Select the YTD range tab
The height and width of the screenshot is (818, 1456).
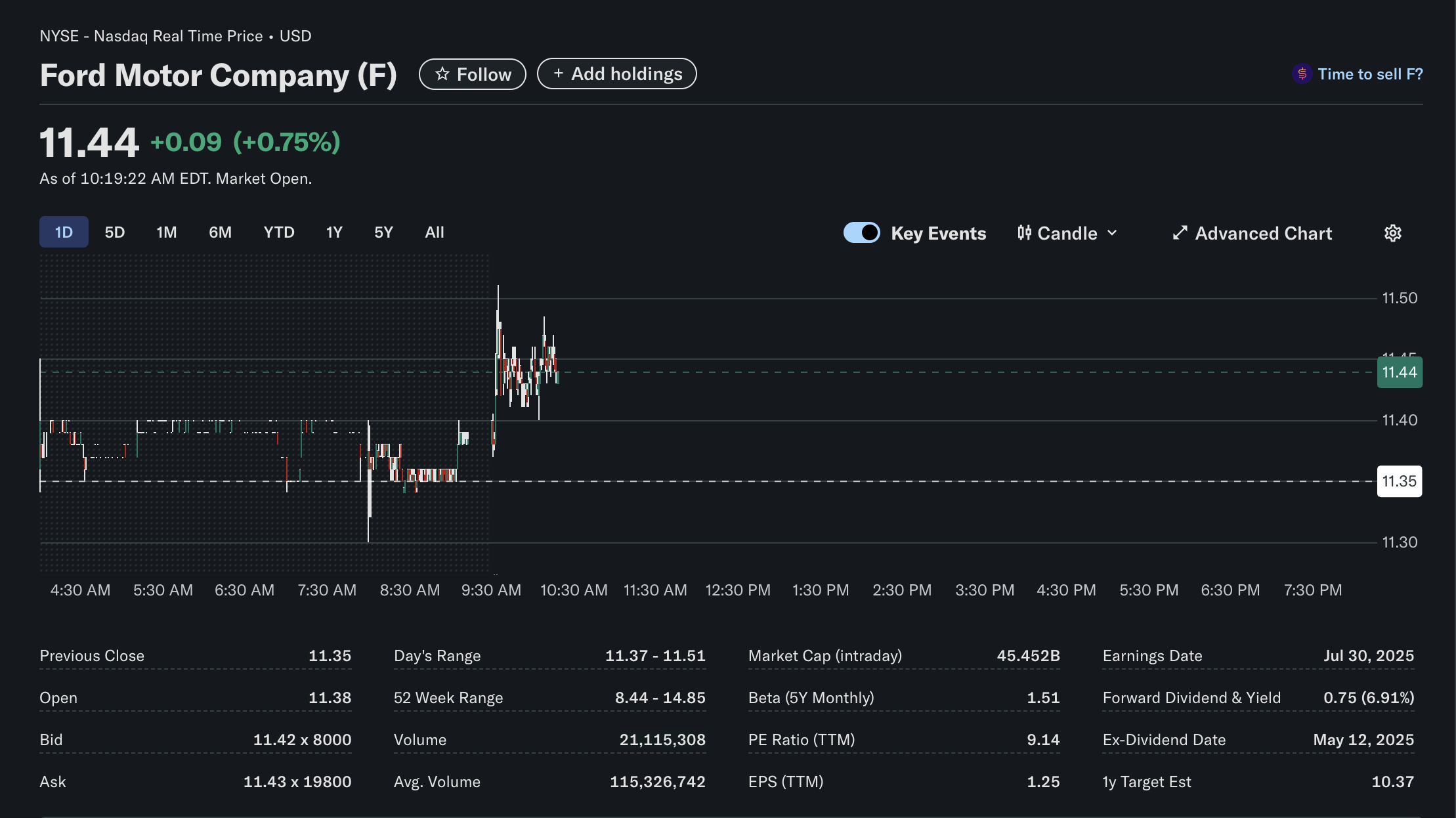279,232
